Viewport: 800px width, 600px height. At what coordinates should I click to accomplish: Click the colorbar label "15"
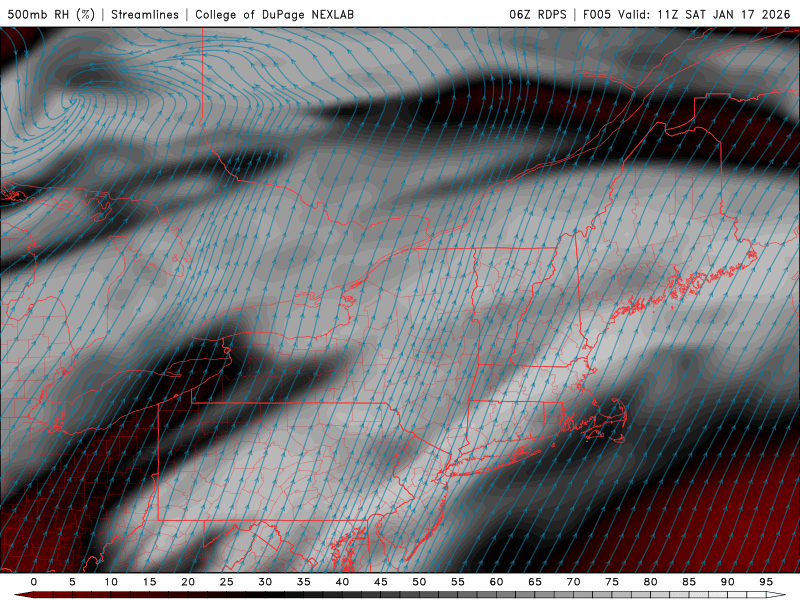[x=149, y=582]
